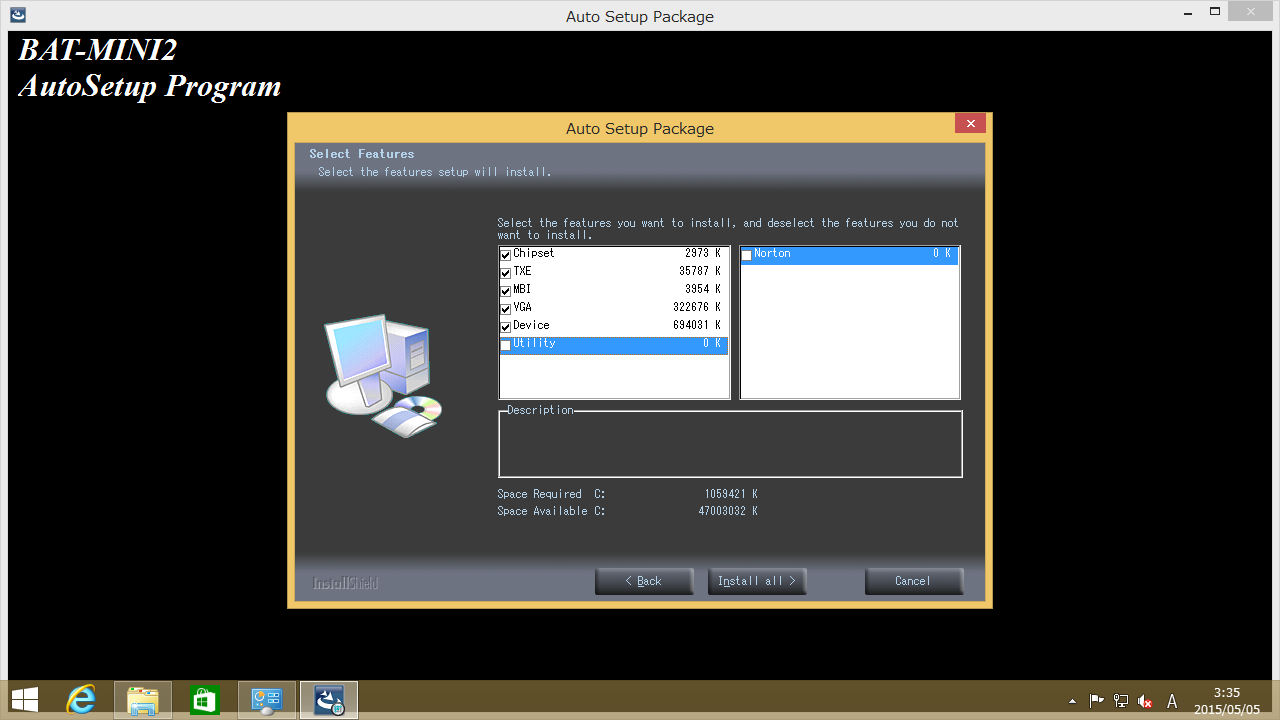Show hidden icons tray arrow
1280x720 pixels.
pyautogui.click(x=1073, y=701)
